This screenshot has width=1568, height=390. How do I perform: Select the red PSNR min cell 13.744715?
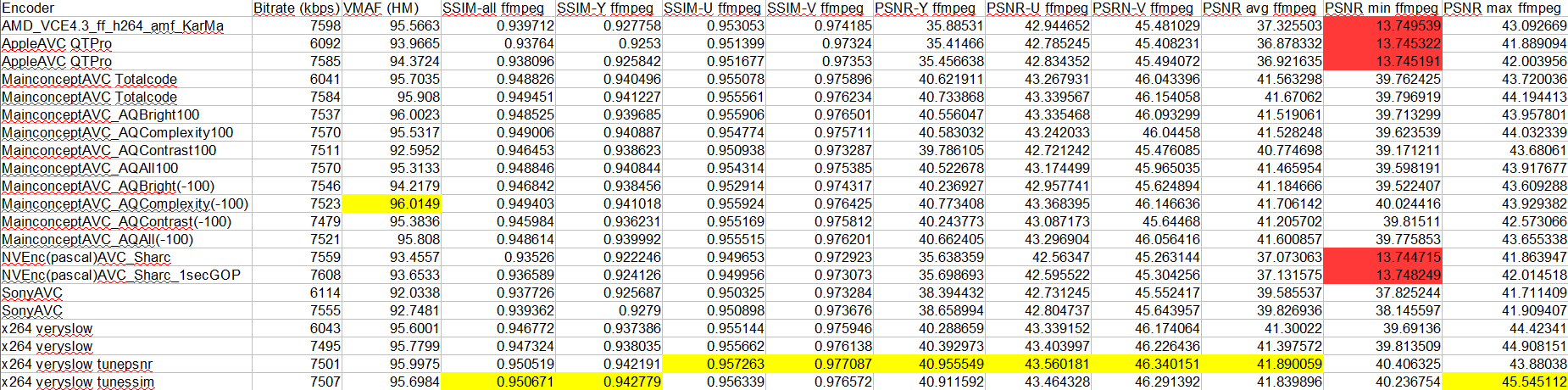click(1383, 258)
